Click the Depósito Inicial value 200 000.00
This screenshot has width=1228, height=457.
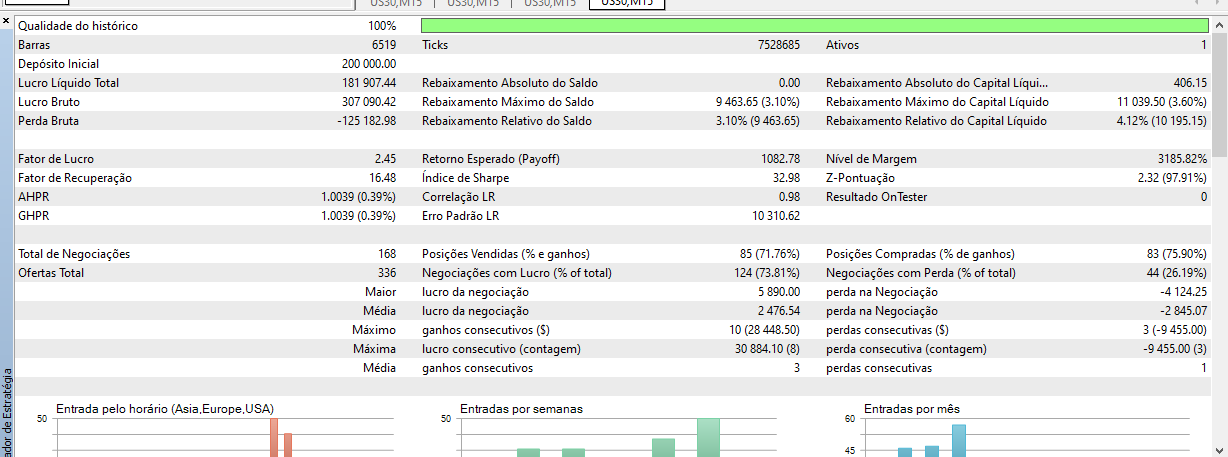pyautogui.click(x=368, y=64)
